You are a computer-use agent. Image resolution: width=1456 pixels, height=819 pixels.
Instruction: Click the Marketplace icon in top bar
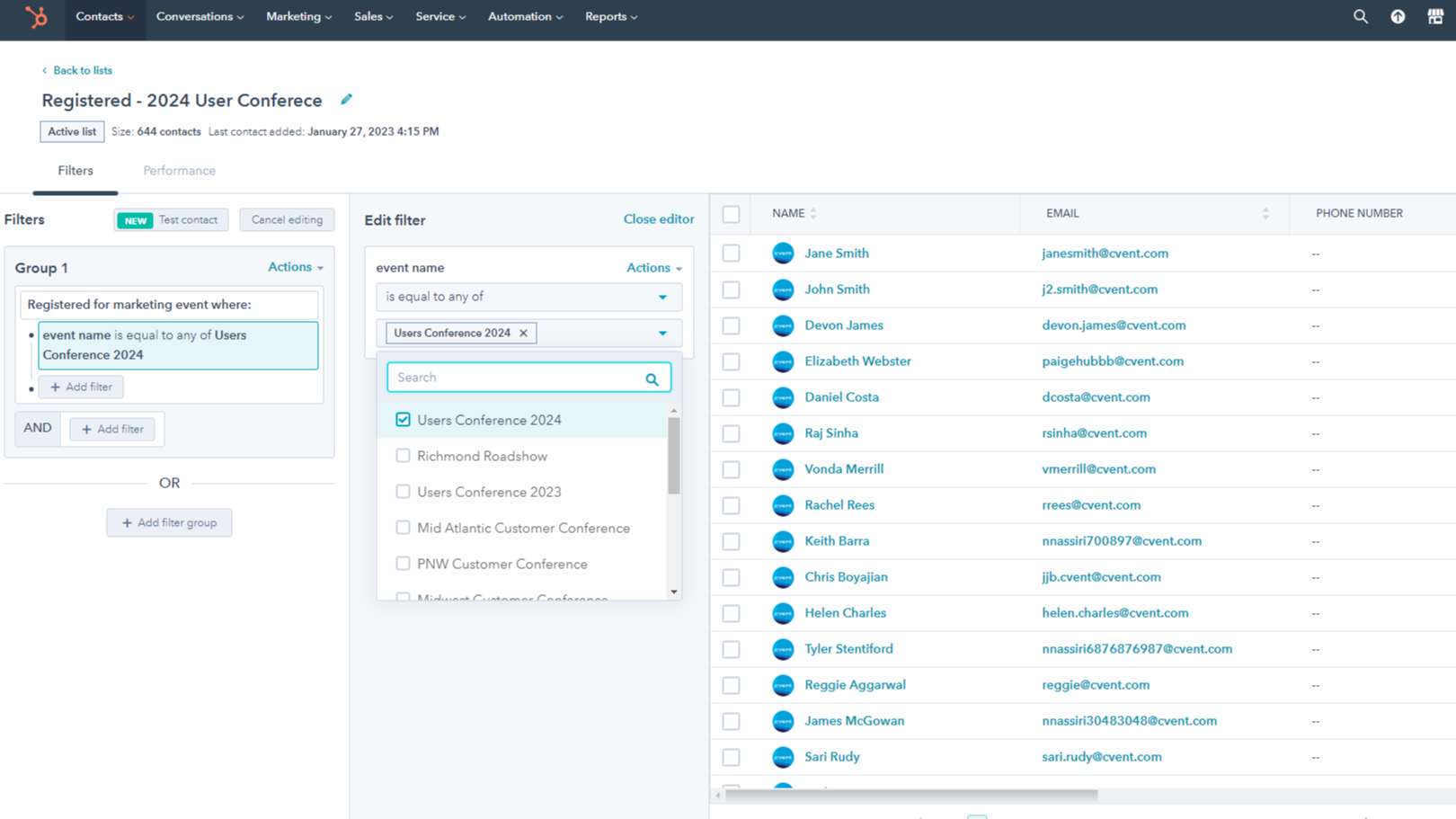(x=1435, y=16)
